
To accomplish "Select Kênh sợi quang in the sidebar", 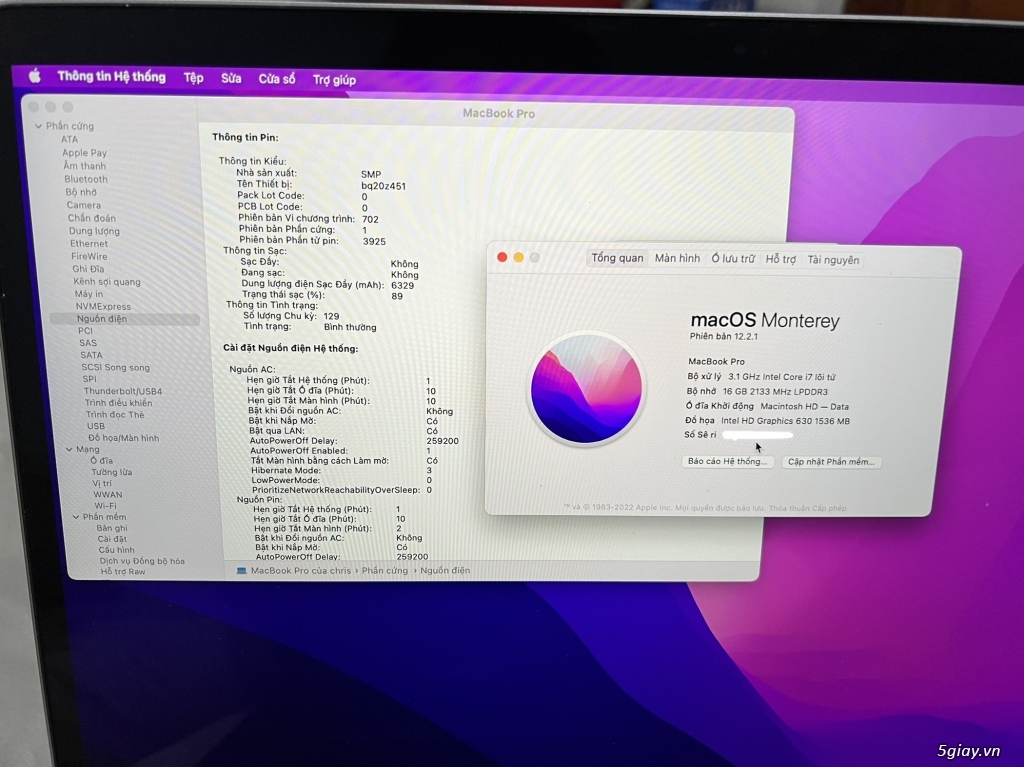I will coord(106,282).
